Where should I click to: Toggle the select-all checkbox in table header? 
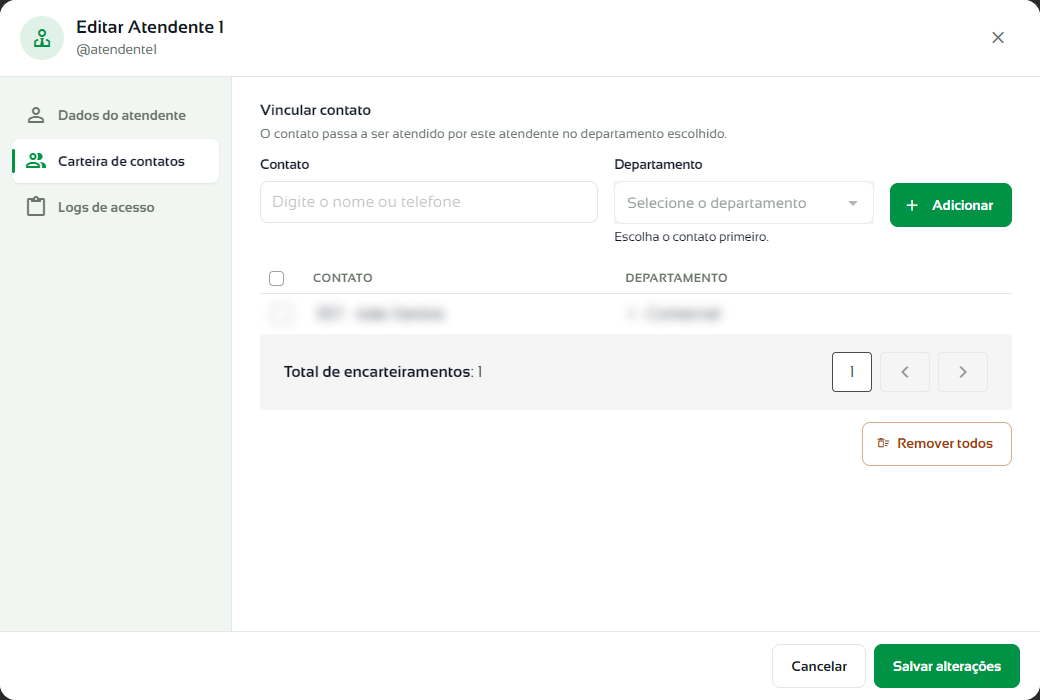pos(277,278)
